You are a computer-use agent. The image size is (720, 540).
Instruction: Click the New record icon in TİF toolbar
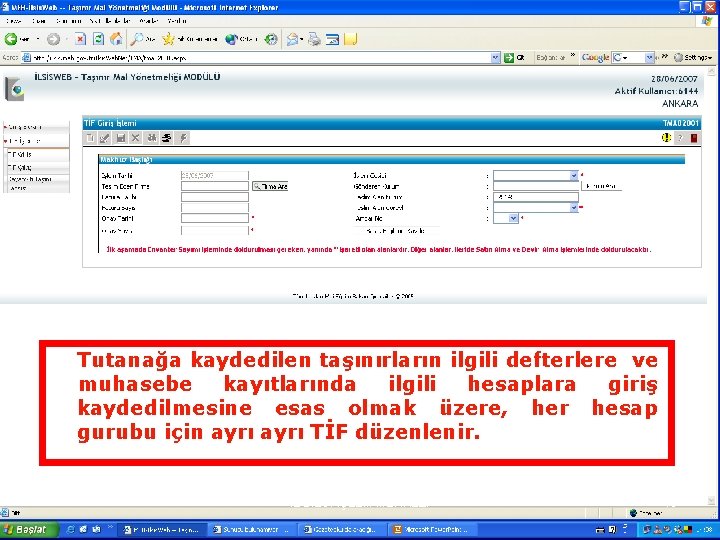[x=90, y=138]
